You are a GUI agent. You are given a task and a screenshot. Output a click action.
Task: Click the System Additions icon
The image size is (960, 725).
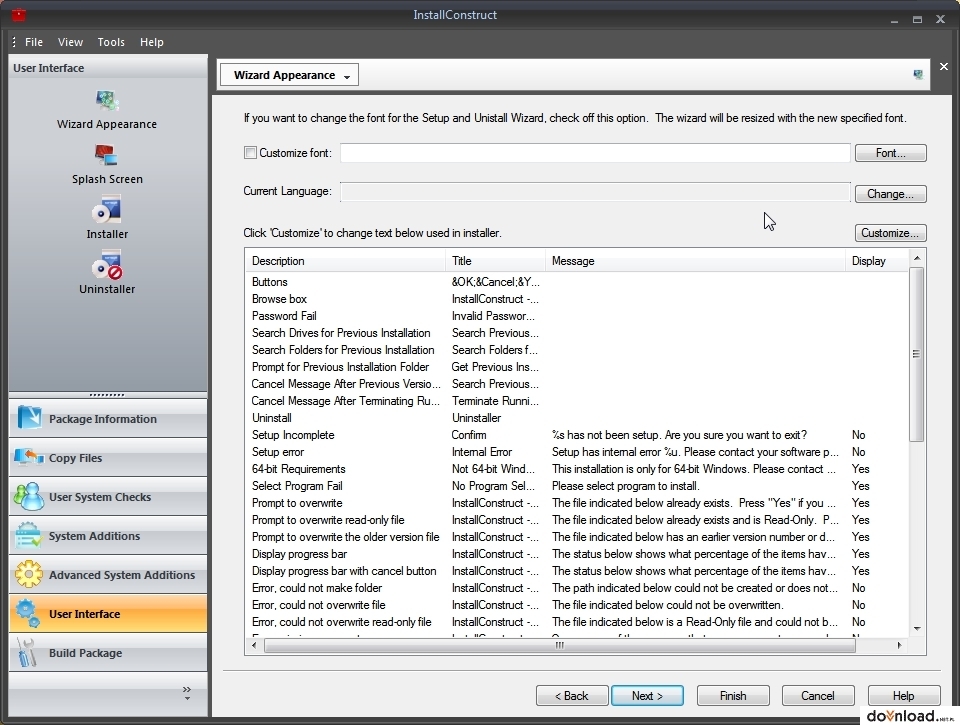[x=29, y=536]
